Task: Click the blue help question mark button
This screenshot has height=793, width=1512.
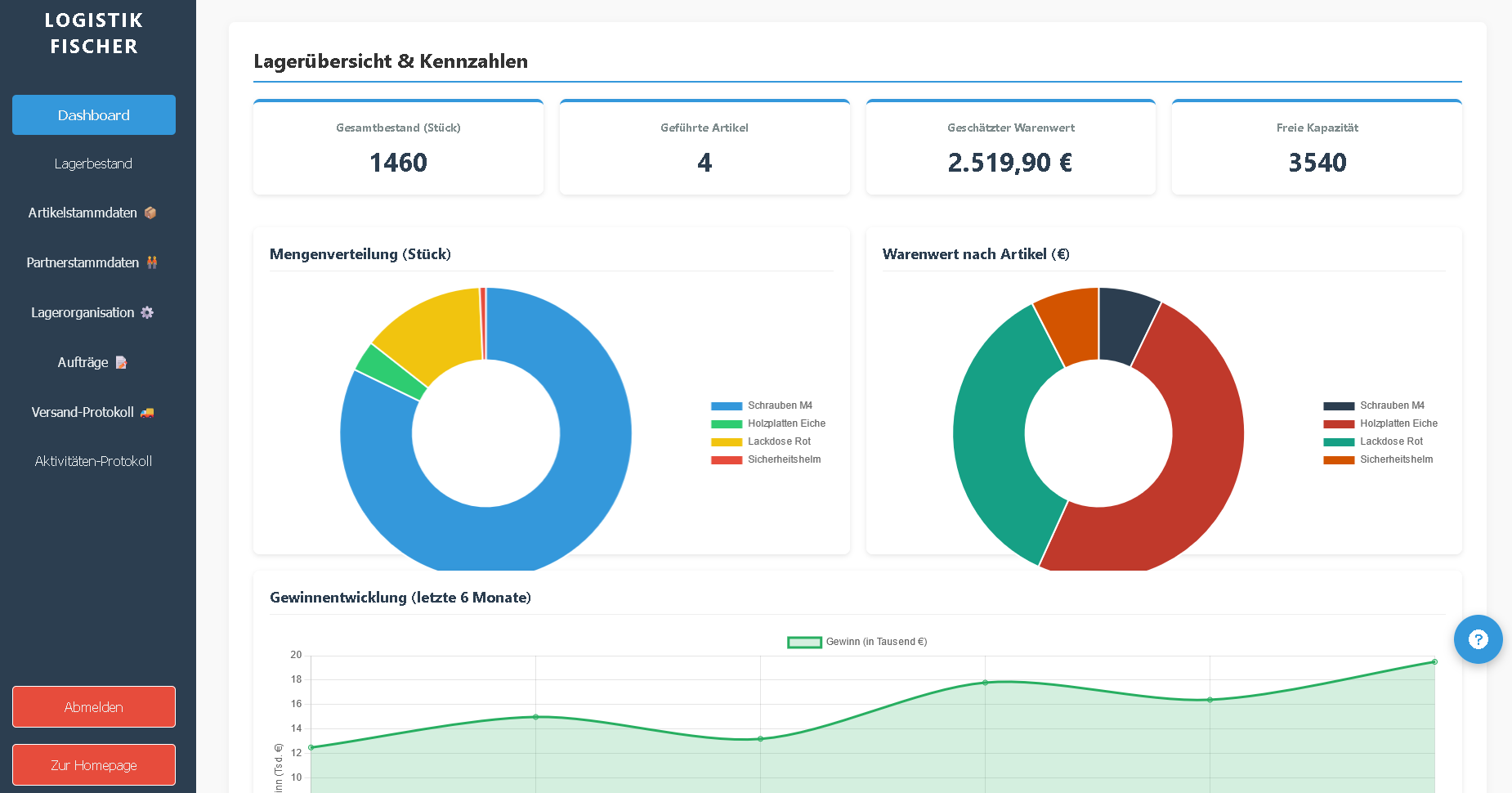Action: [1478, 639]
